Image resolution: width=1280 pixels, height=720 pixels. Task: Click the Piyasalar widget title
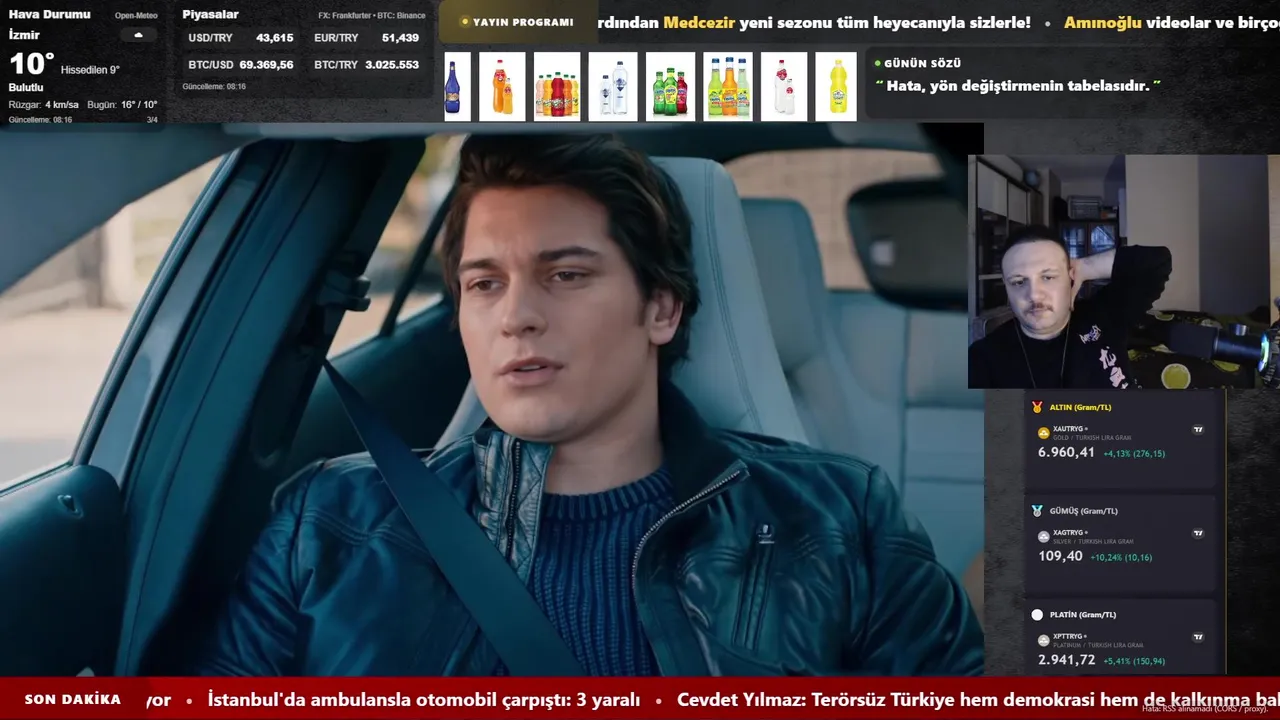tap(210, 15)
